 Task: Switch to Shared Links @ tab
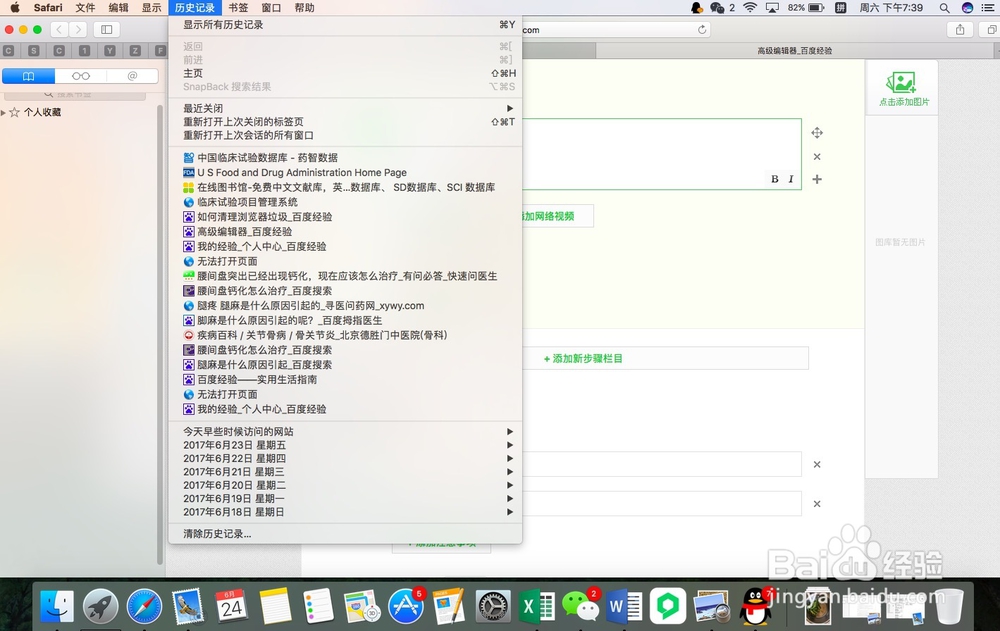pyautogui.click(x=132, y=76)
